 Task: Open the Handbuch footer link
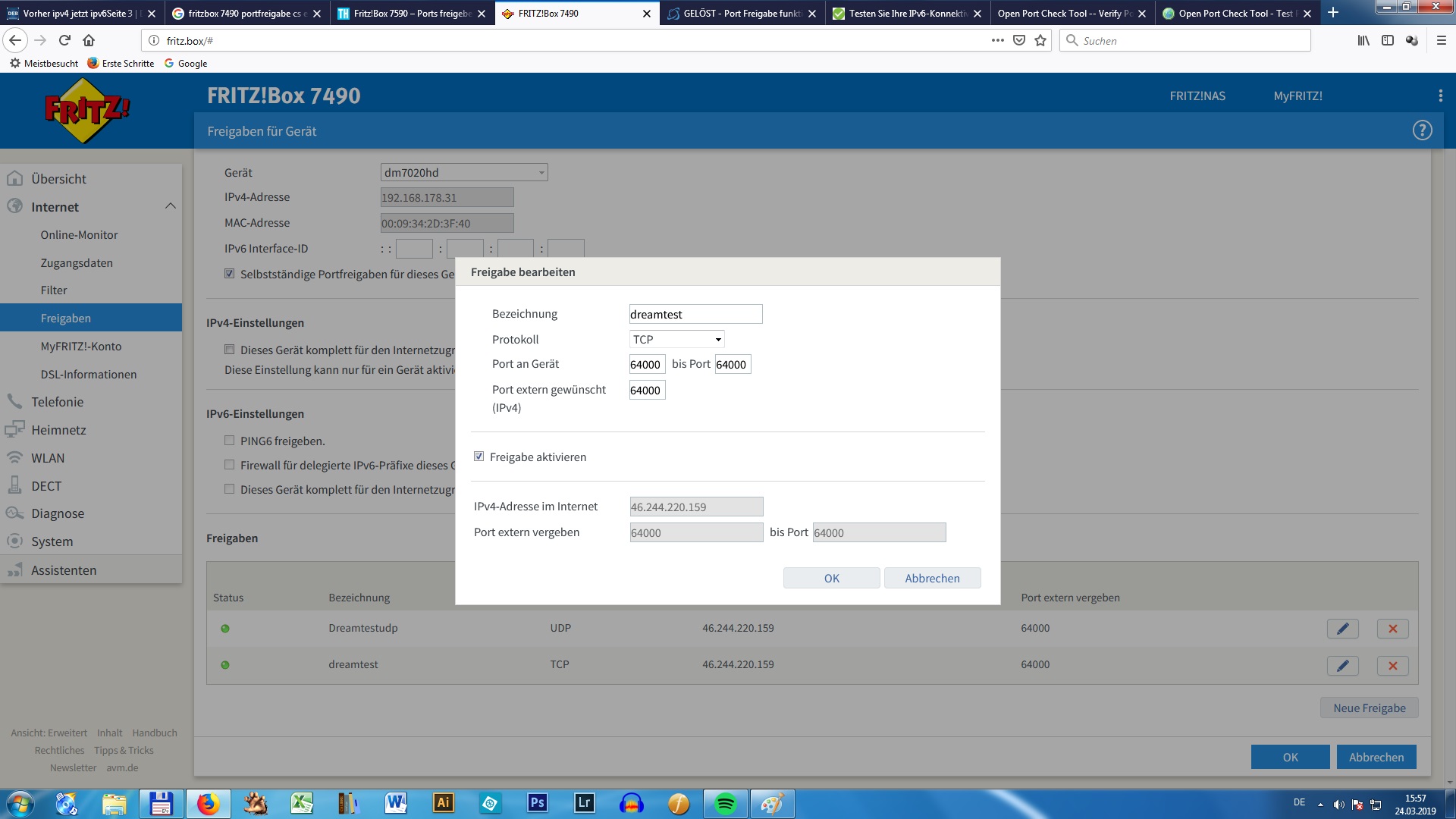coord(155,733)
